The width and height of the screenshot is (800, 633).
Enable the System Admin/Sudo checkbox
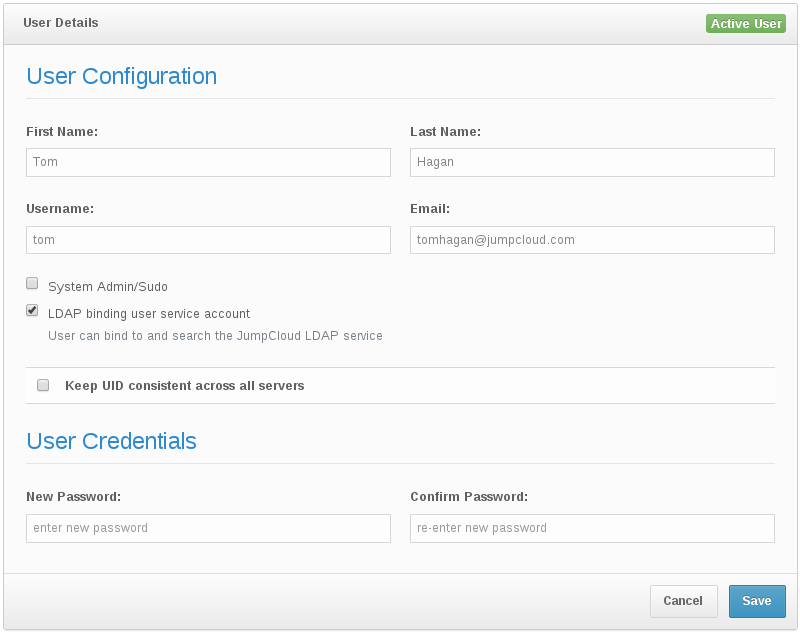tap(32, 284)
